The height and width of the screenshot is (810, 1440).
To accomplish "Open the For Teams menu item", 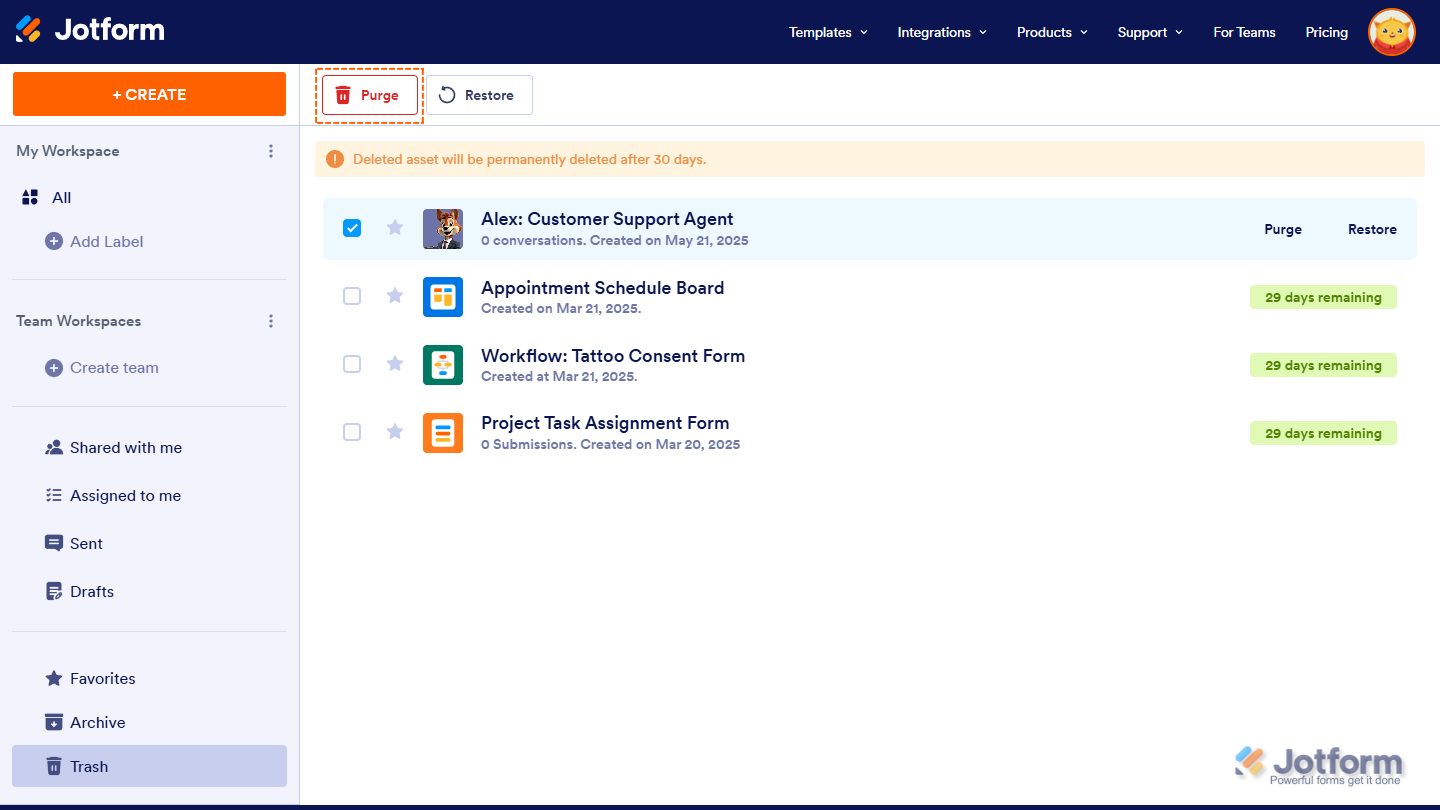I will tap(1244, 32).
